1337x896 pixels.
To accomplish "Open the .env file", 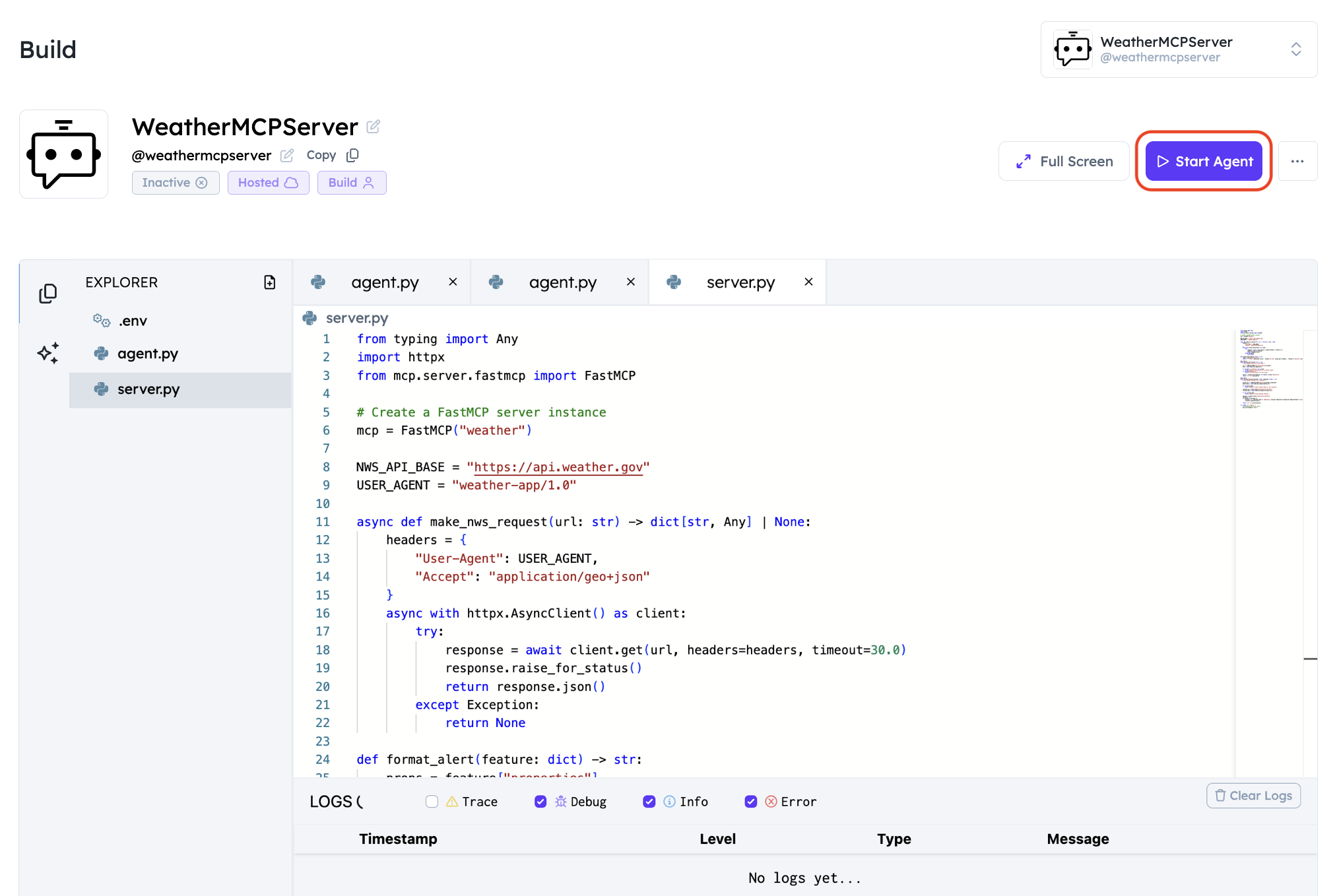I will pos(180,321).
